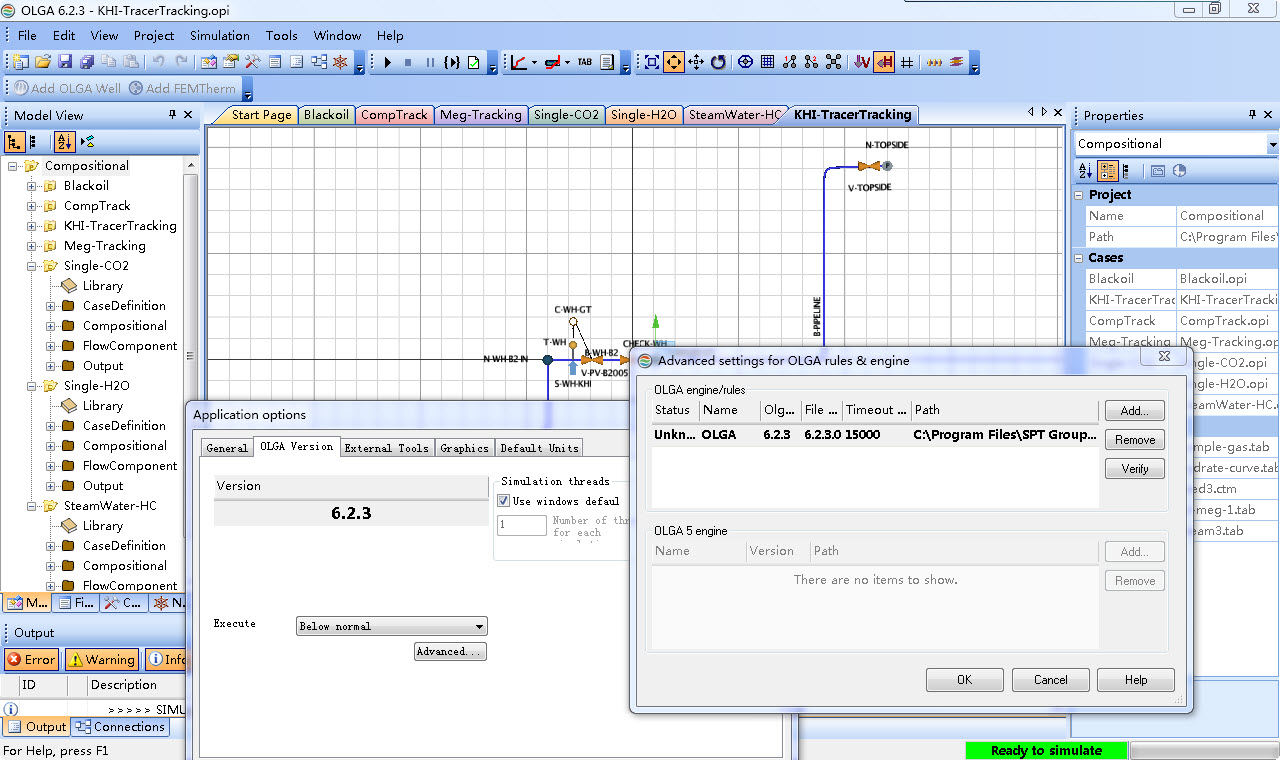Click the Advanced... button in Application options
Screen dimensions: 1280x760
450,652
